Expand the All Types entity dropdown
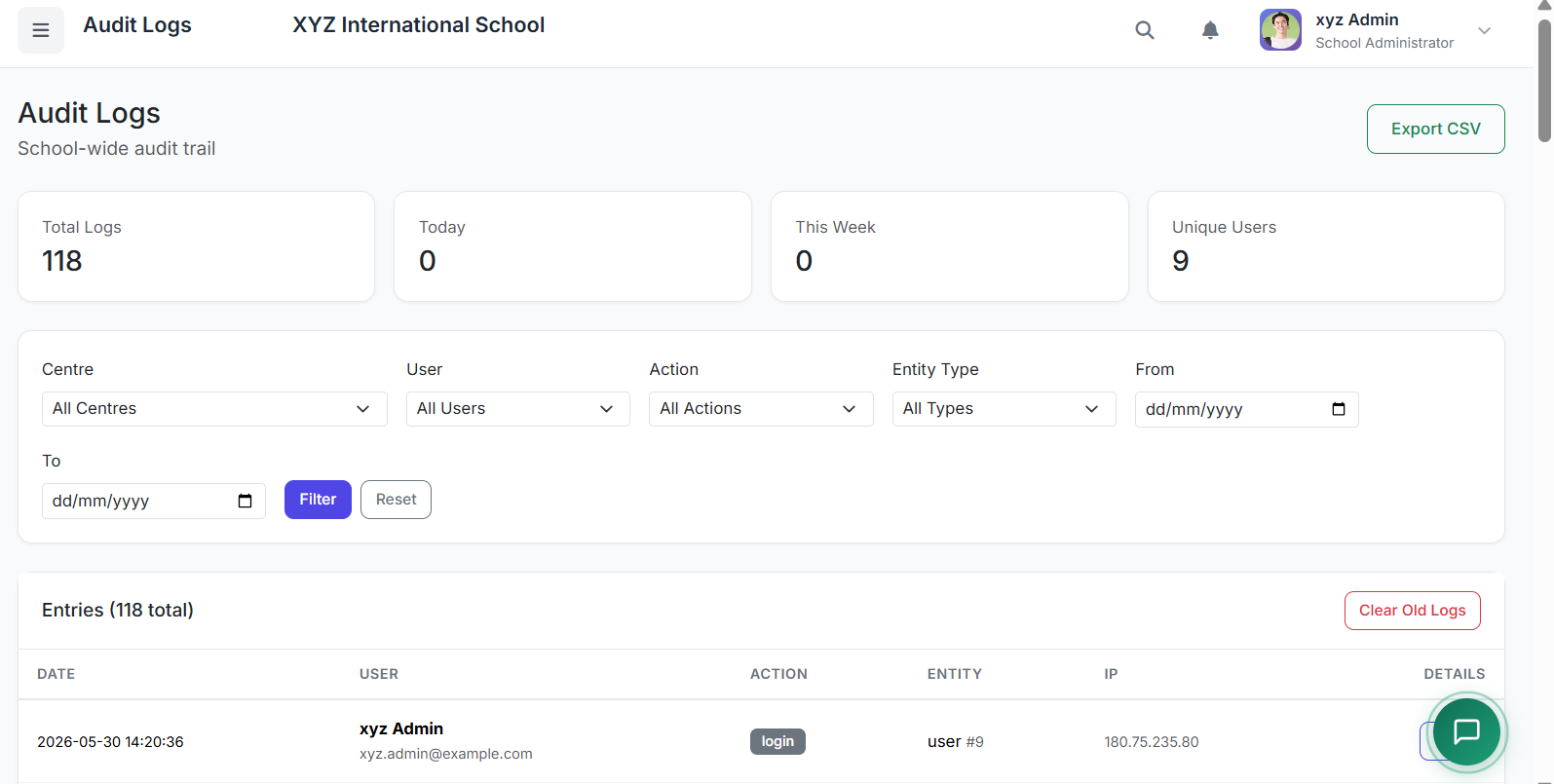The width and height of the screenshot is (1554, 784). point(1004,409)
